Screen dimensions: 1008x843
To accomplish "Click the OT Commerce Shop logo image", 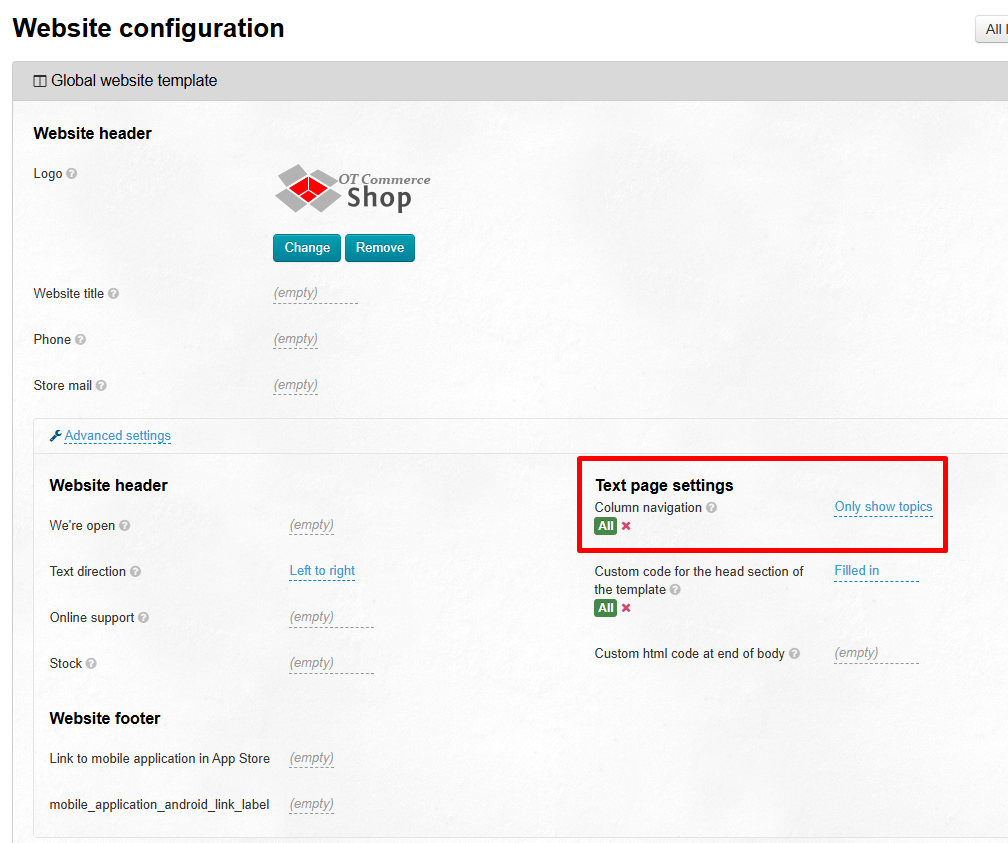I will click(352, 189).
